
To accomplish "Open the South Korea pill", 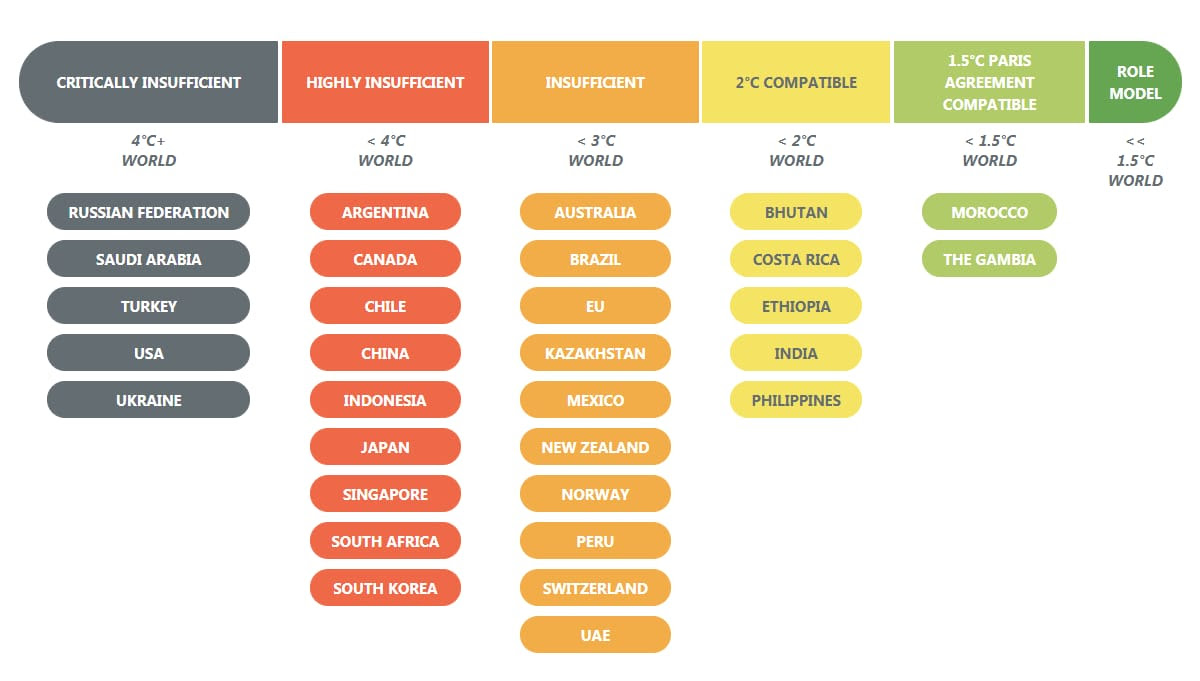I will point(385,588).
